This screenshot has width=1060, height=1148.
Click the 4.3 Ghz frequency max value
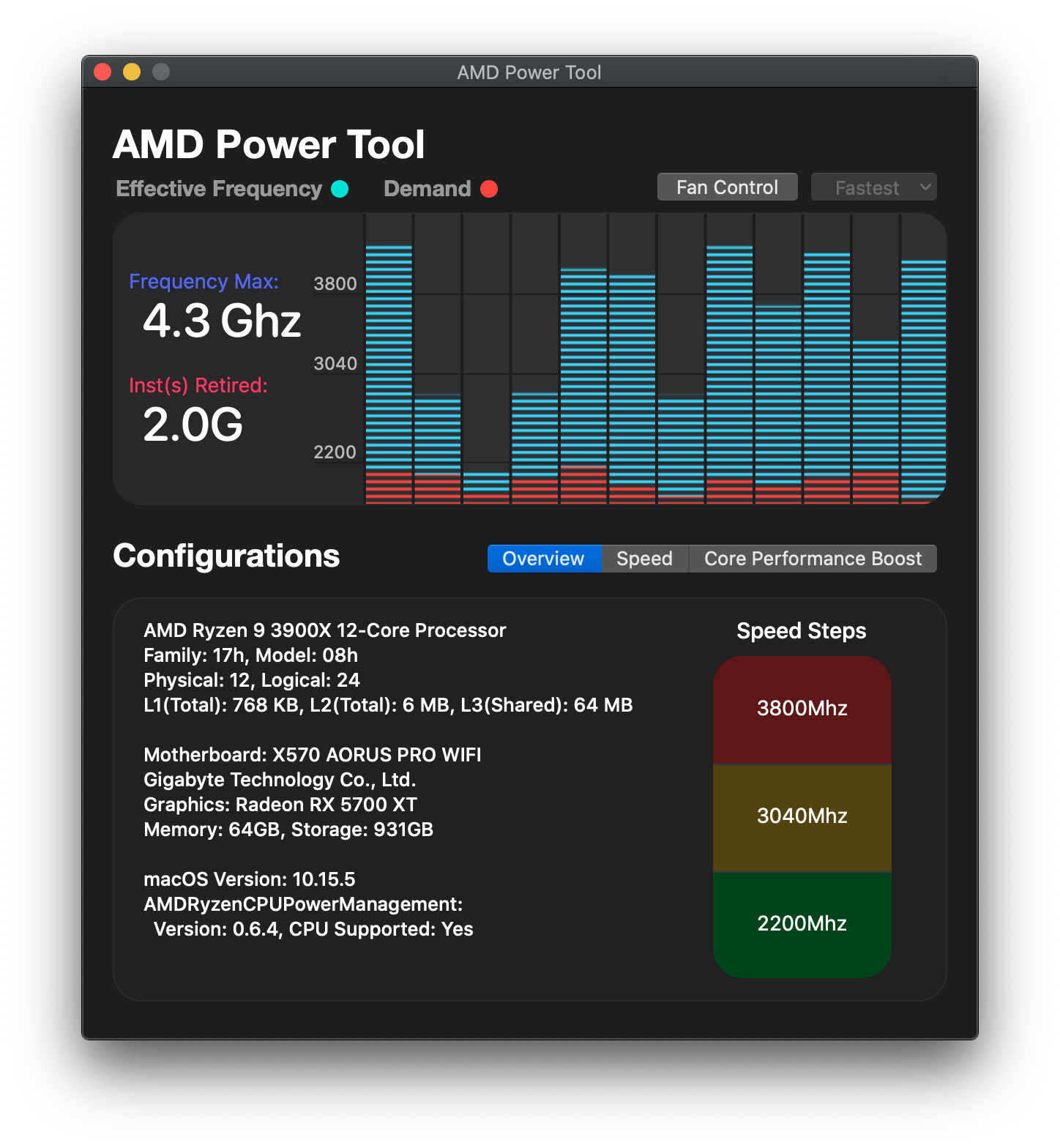[222, 321]
